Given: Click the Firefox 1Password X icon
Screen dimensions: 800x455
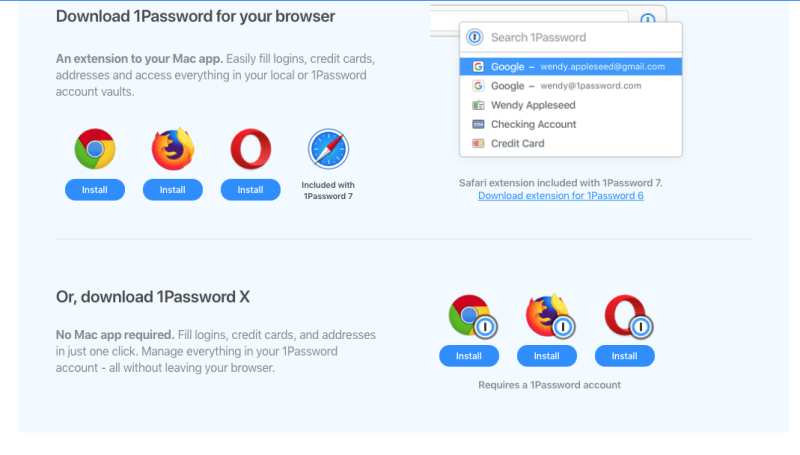Looking at the screenshot, I should tap(550, 316).
